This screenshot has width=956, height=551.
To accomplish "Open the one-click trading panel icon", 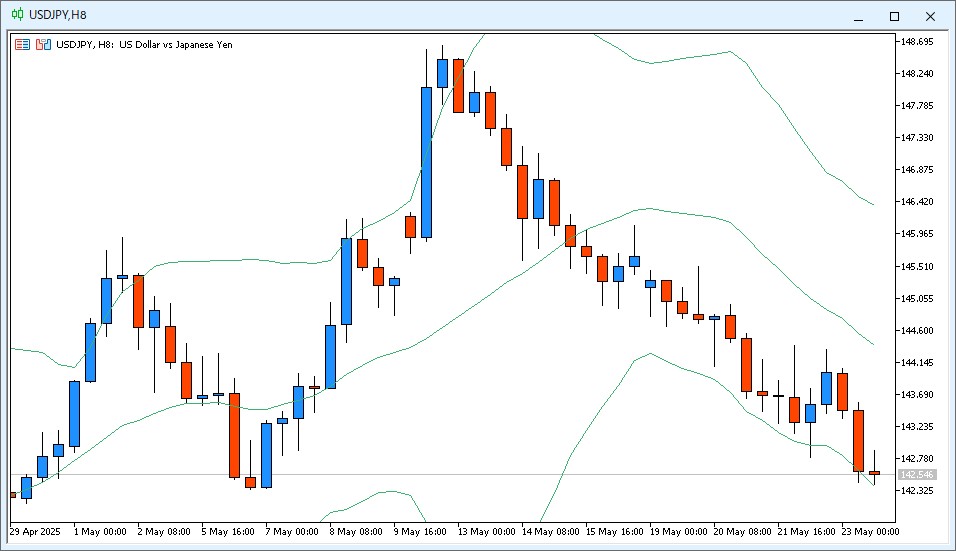I will coord(23,44).
